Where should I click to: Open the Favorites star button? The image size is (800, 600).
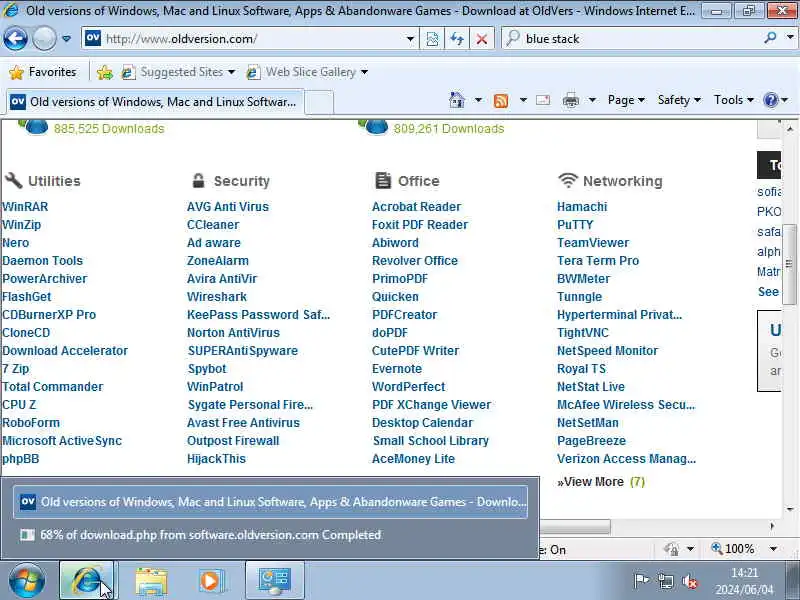click(x=43, y=72)
